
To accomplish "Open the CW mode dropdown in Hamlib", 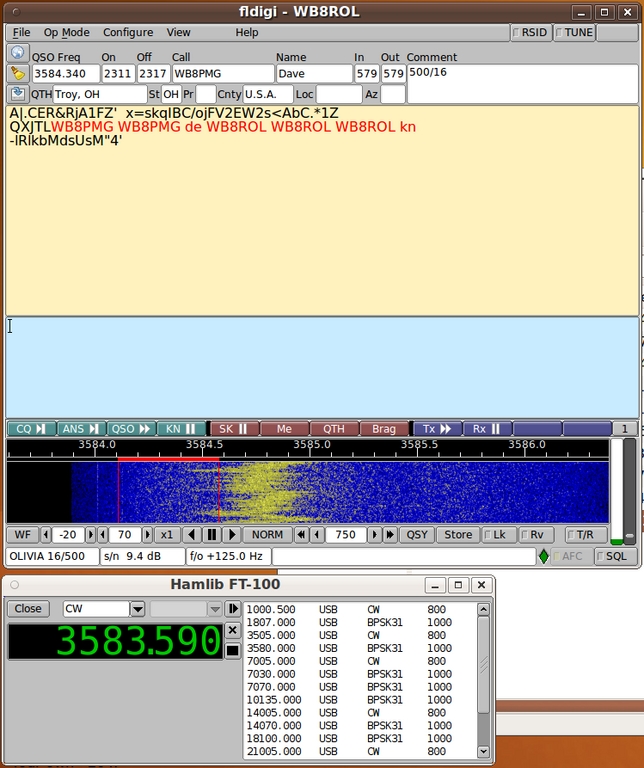I will coord(138,609).
